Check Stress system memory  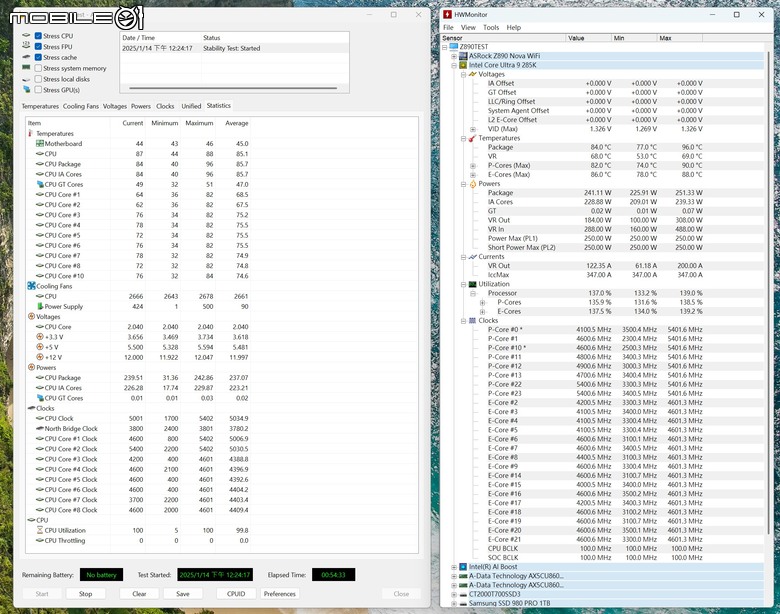tap(38, 68)
